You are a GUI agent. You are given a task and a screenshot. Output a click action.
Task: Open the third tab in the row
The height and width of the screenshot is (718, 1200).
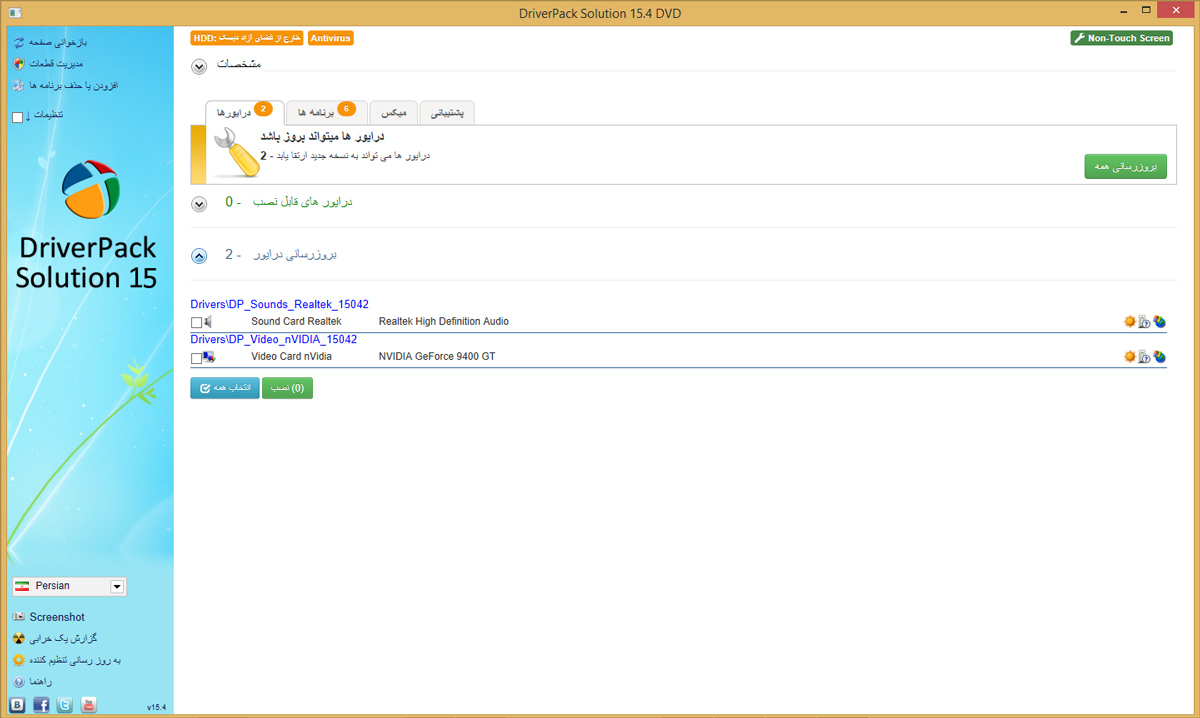[394, 113]
